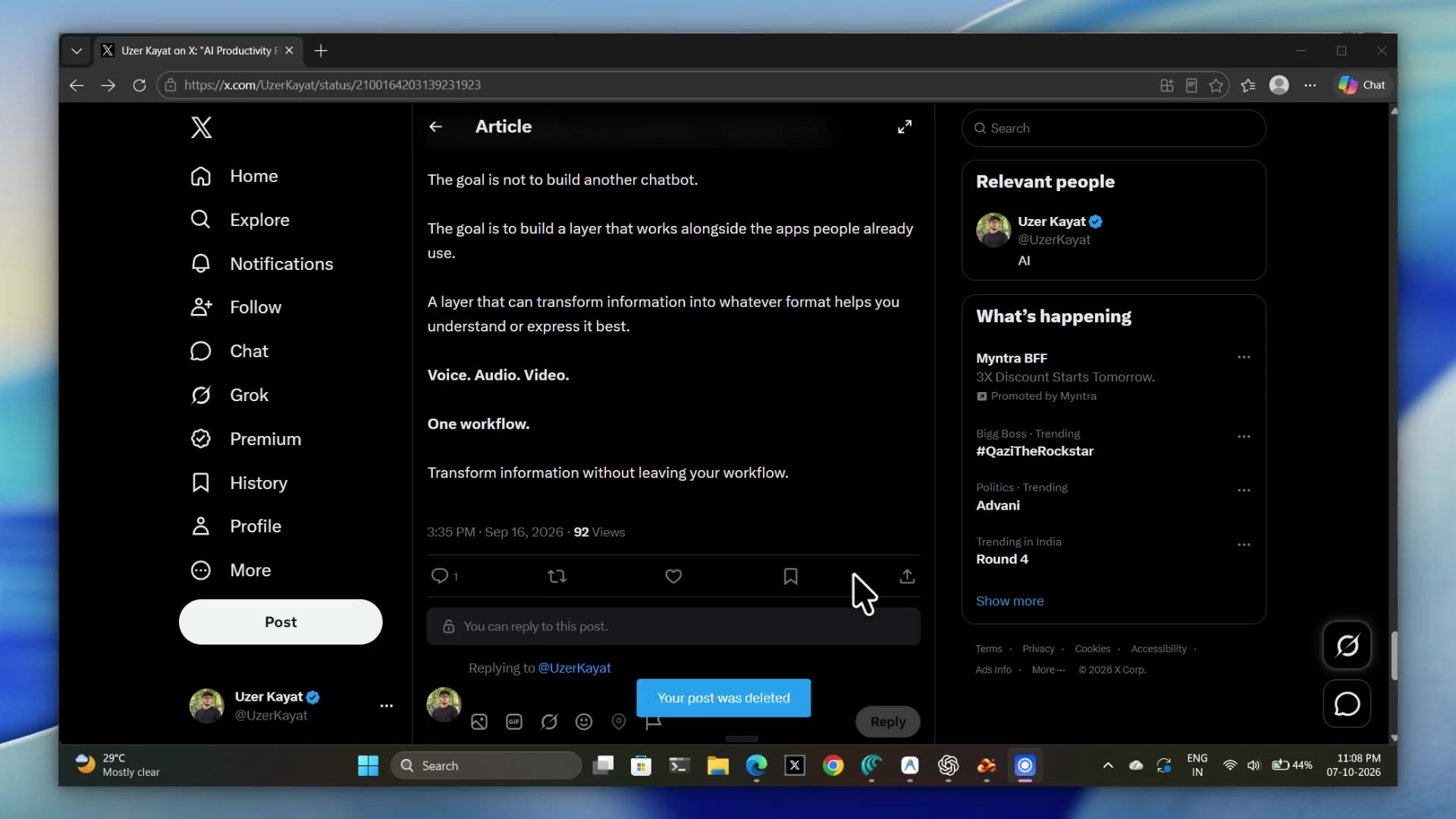Viewport: 1456px width, 819px height.
Task: Expand article to full-width view
Action: click(x=905, y=127)
